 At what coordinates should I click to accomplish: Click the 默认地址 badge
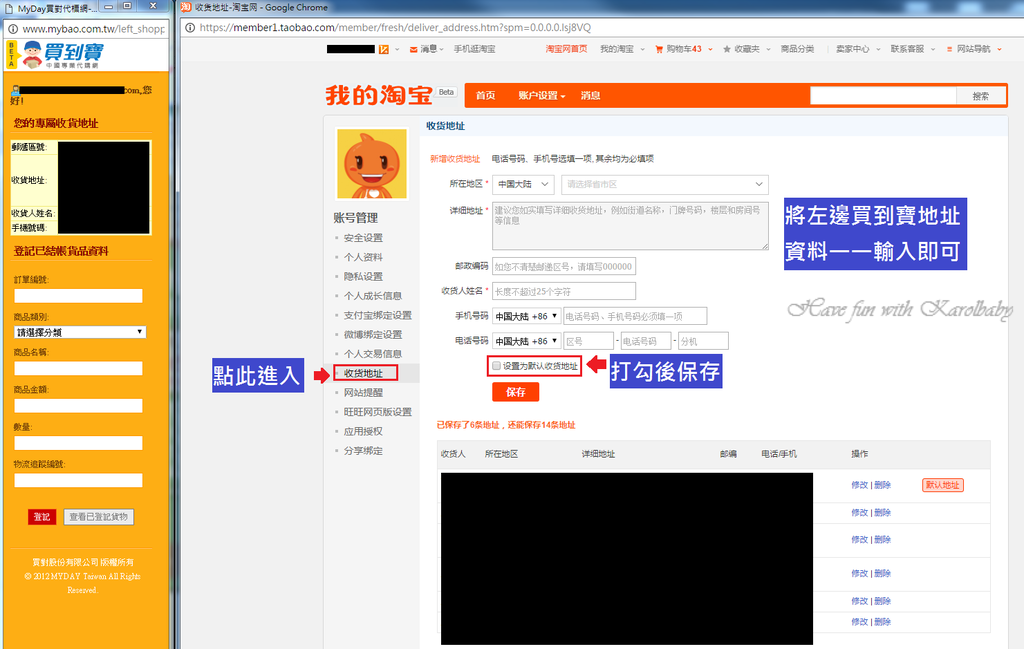pos(942,485)
